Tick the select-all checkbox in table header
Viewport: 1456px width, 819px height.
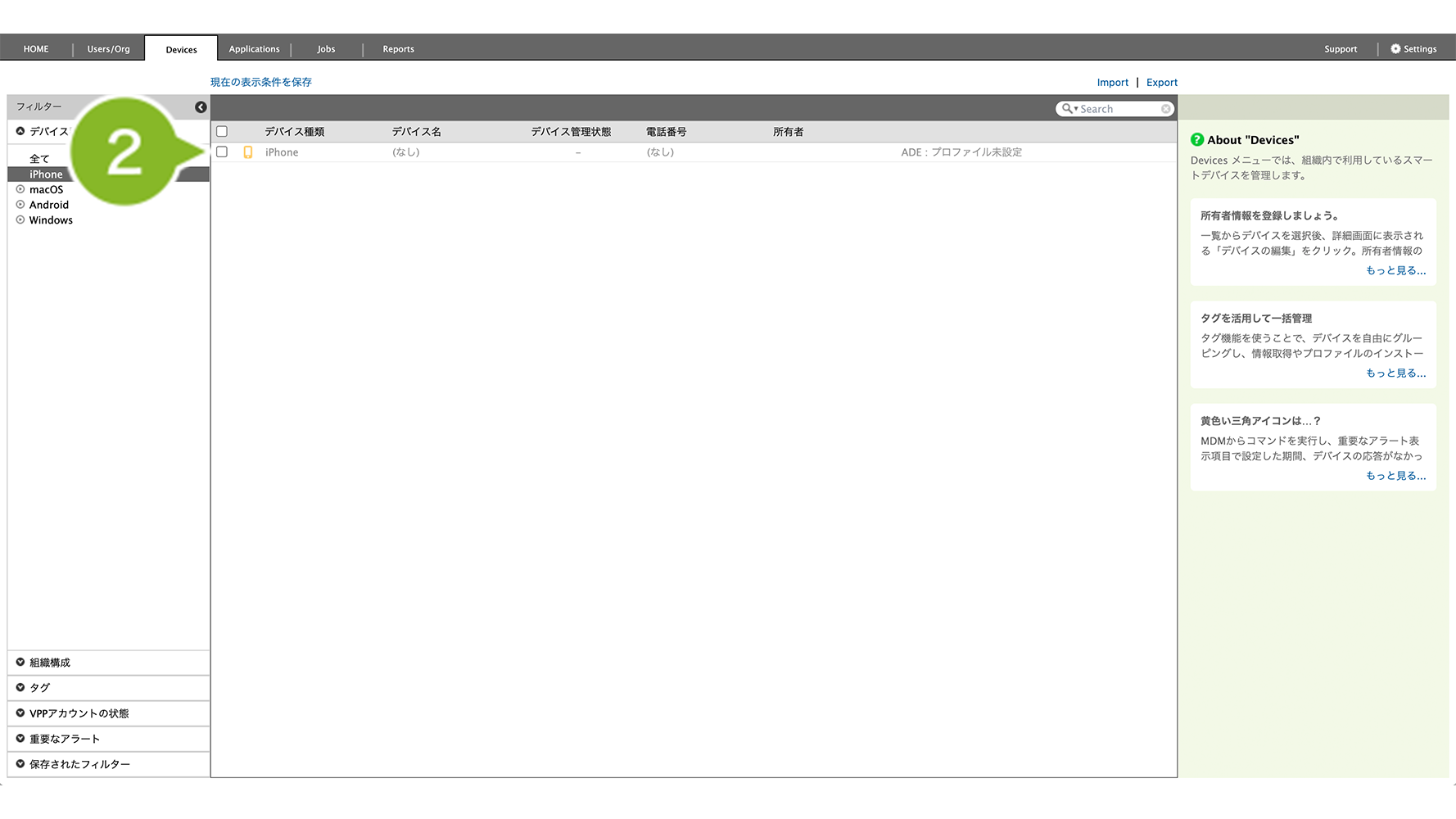[222, 132]
